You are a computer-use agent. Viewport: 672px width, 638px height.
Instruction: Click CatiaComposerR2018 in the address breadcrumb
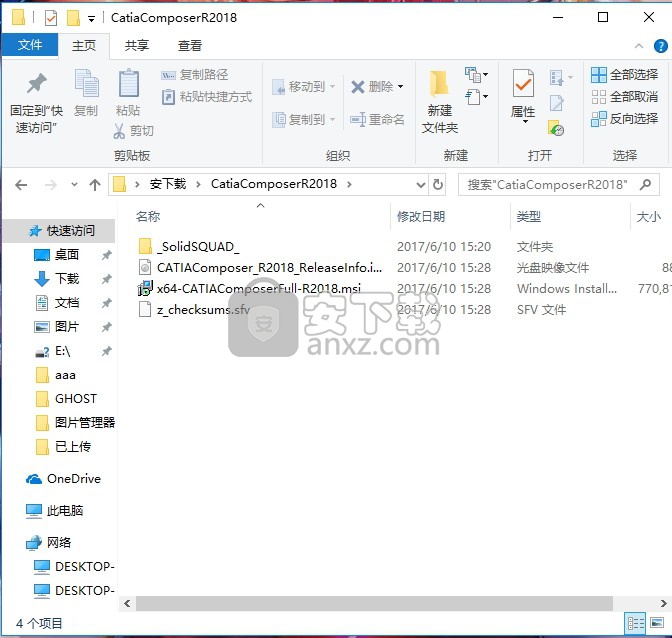pyautogui.click(x=274, y=184)
